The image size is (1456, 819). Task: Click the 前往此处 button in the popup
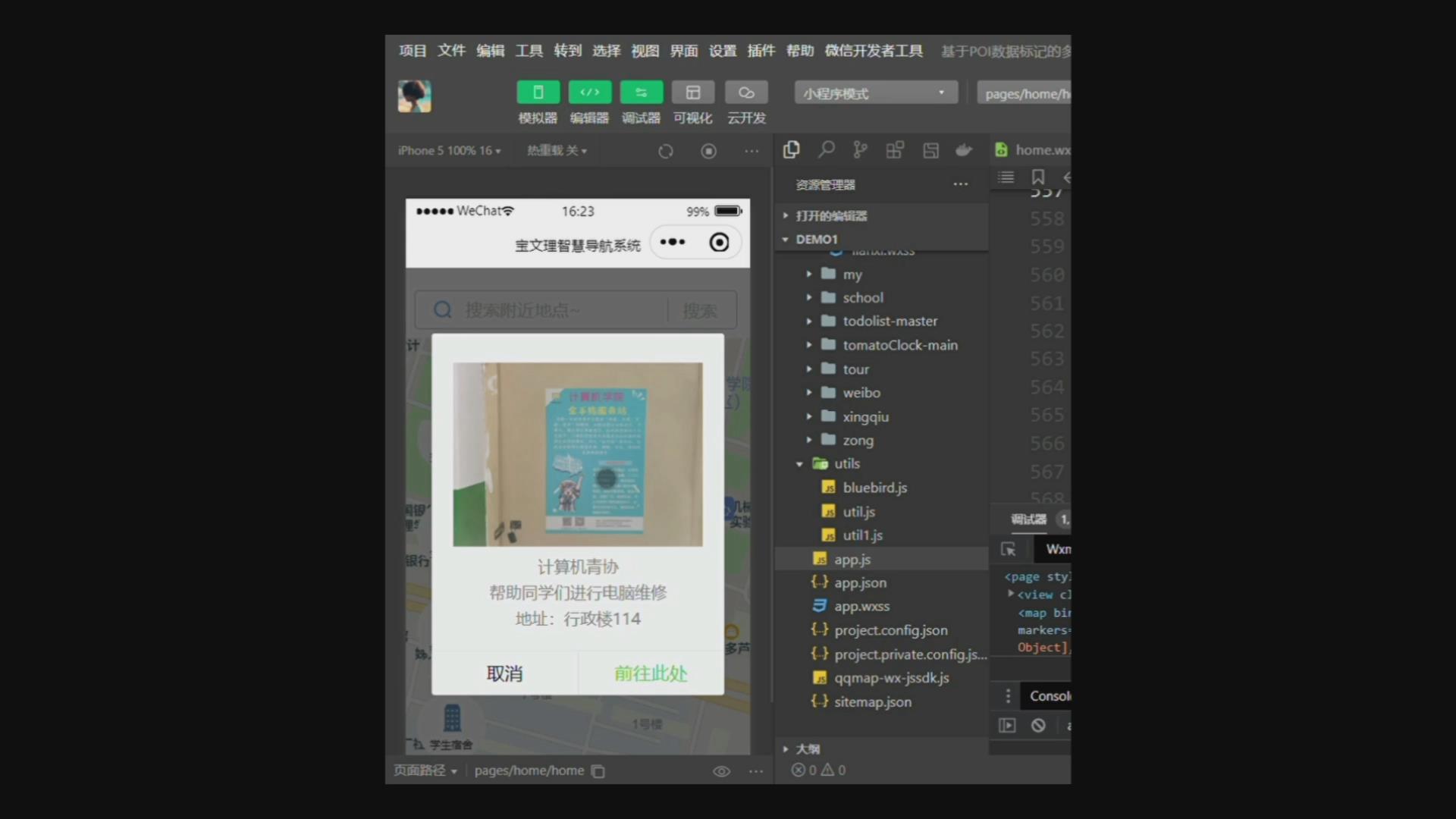click(x=649, y=673)
